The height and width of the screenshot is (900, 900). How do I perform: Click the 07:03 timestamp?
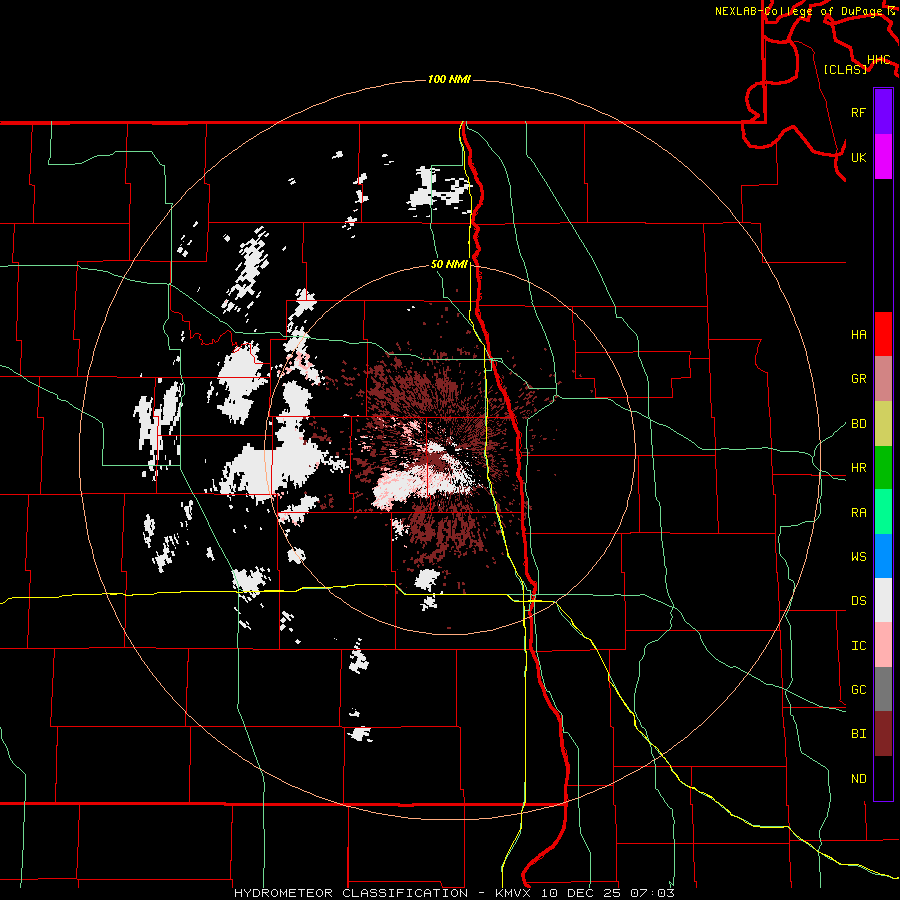coord(653,893)
